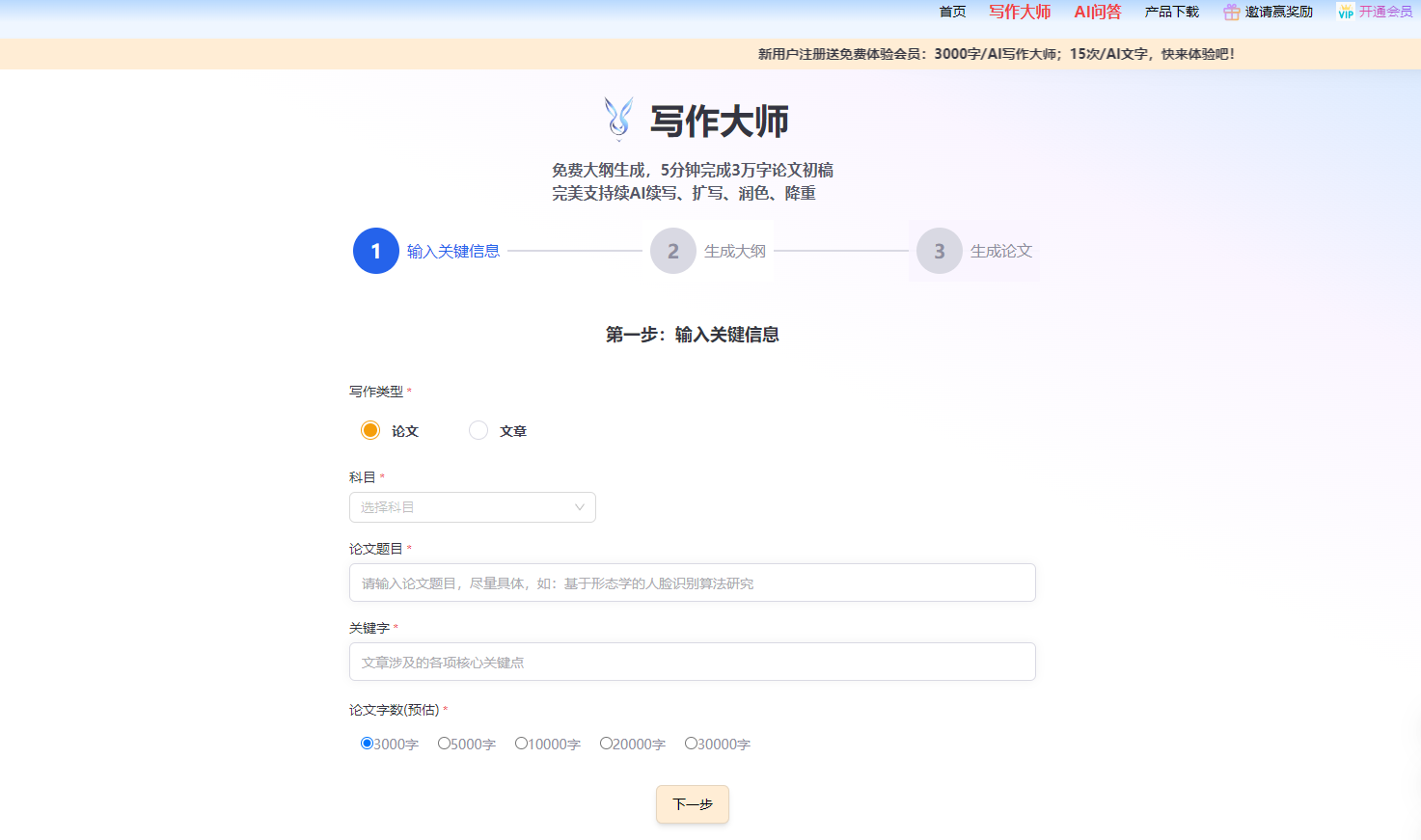Open the AI问答 section from the navbar
The image size is (1421, 840).
[x=1097, y=12]
